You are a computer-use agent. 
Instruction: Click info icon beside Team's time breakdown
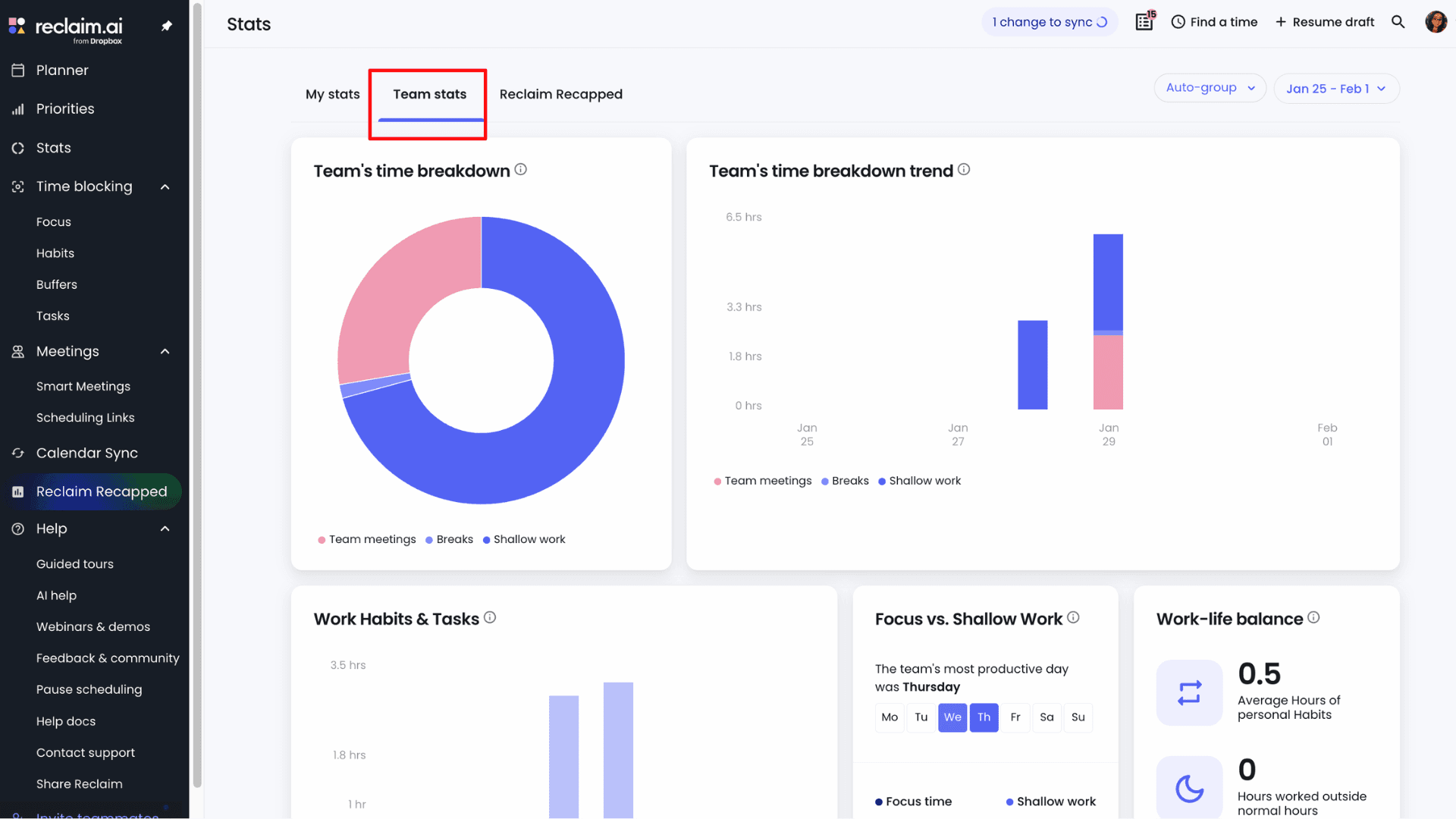520,170
